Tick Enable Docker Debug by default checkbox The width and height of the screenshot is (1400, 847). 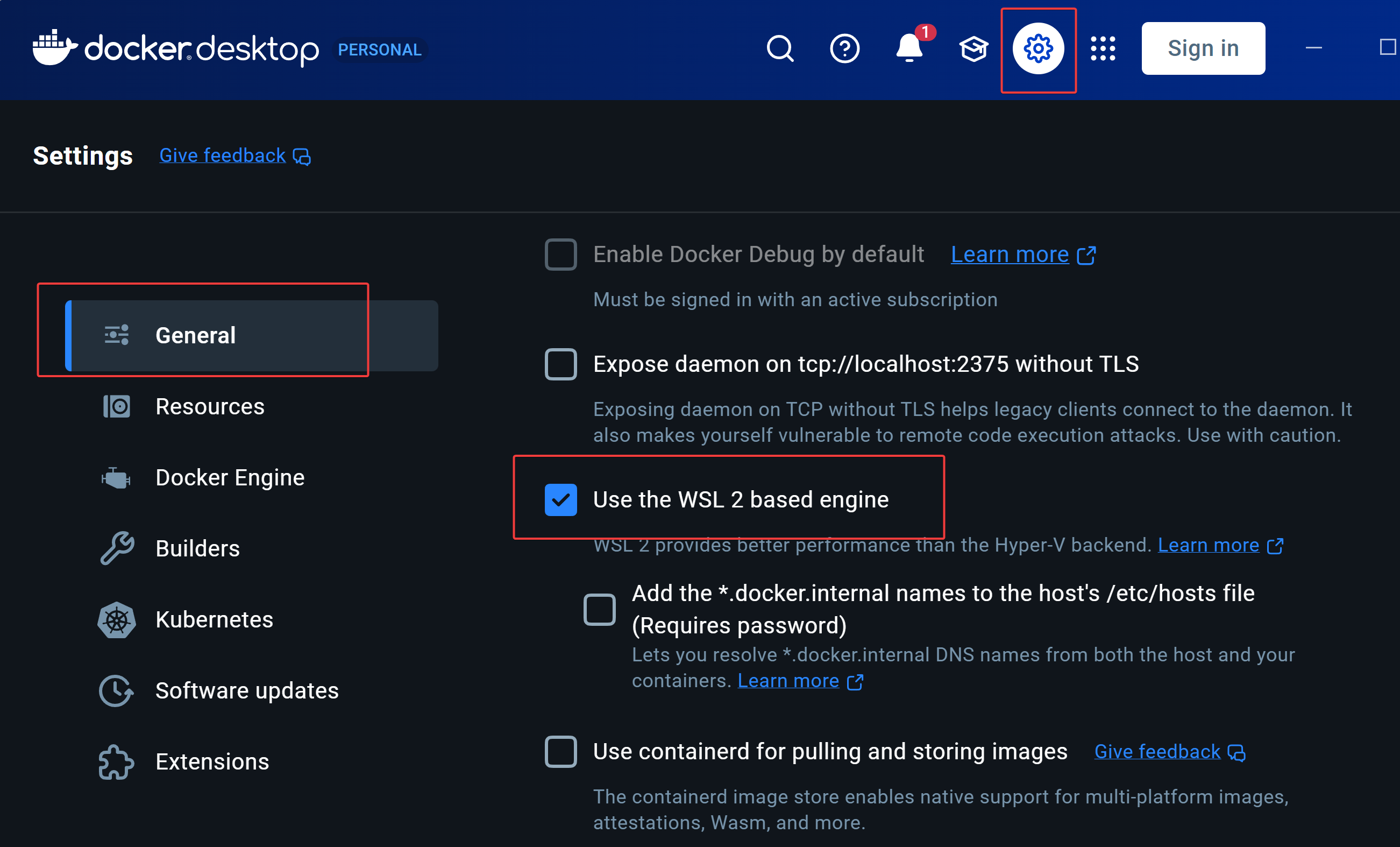[560, 254]
